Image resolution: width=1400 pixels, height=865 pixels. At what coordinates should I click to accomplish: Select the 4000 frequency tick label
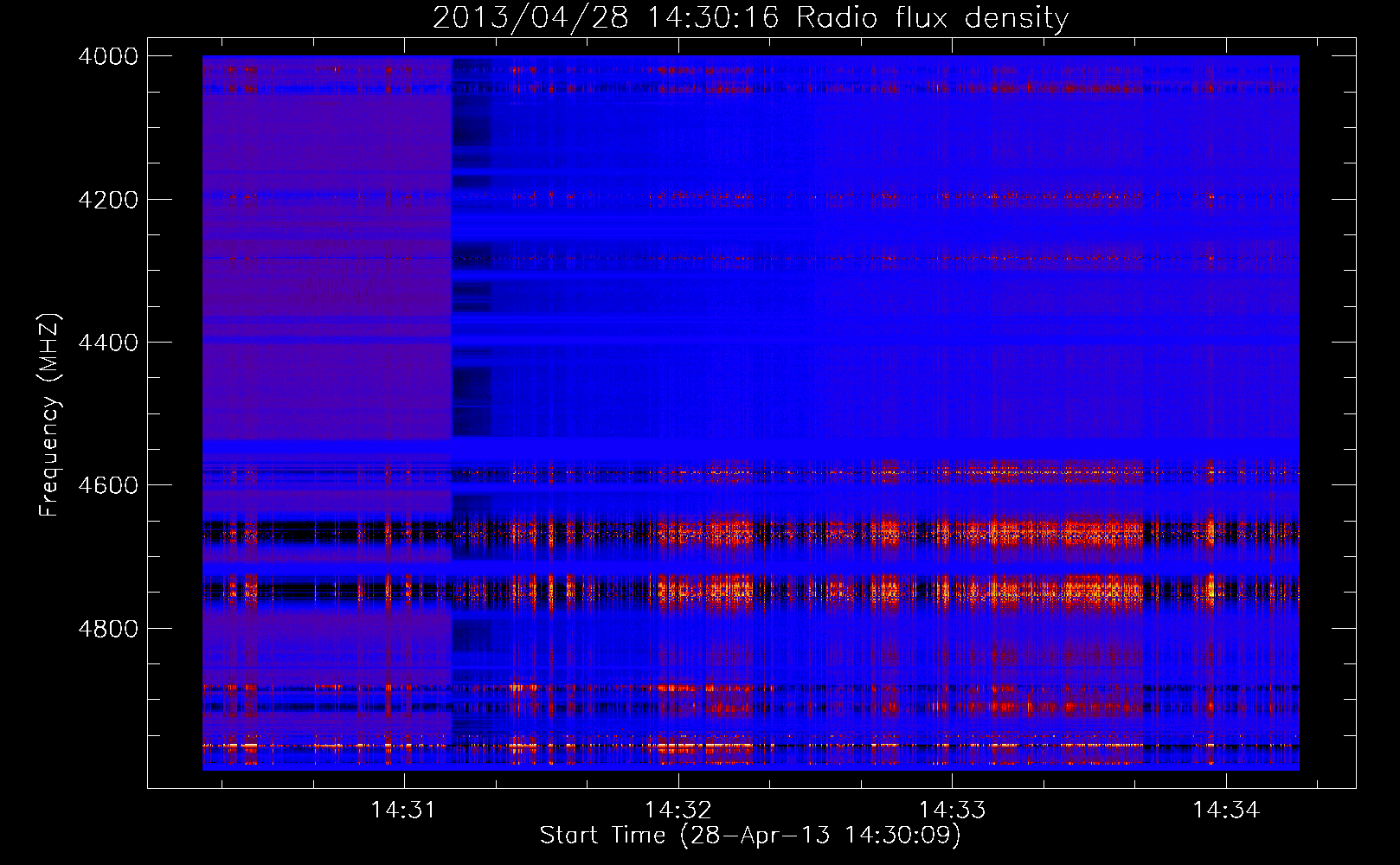[x=108, y=56]
